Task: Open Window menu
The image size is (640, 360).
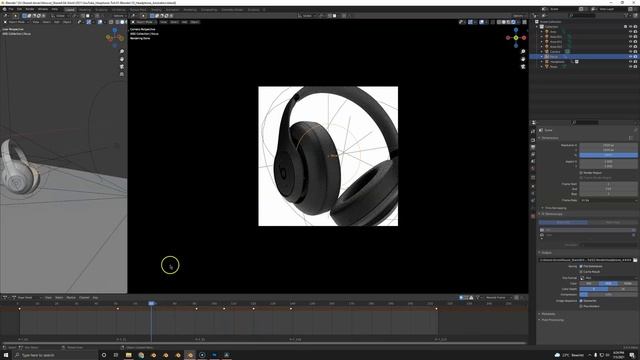Action: pyautogui.click(x=43, y=9)
